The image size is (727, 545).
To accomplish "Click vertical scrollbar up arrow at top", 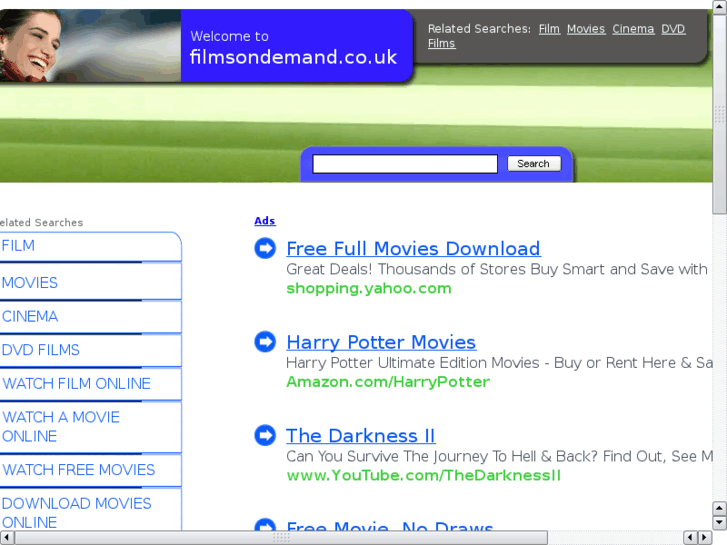I will click(720, 6).
